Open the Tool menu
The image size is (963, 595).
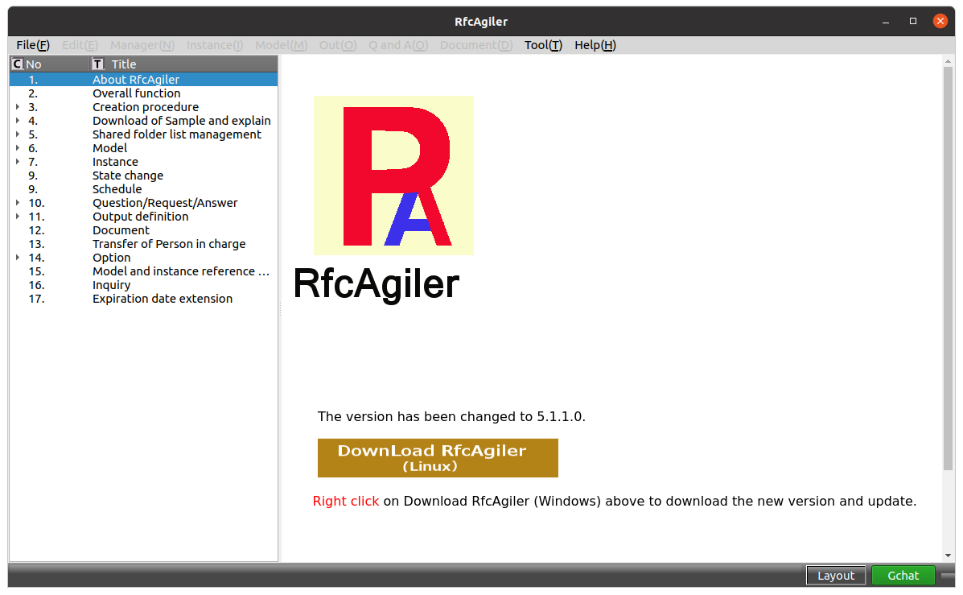click(543, 45)
